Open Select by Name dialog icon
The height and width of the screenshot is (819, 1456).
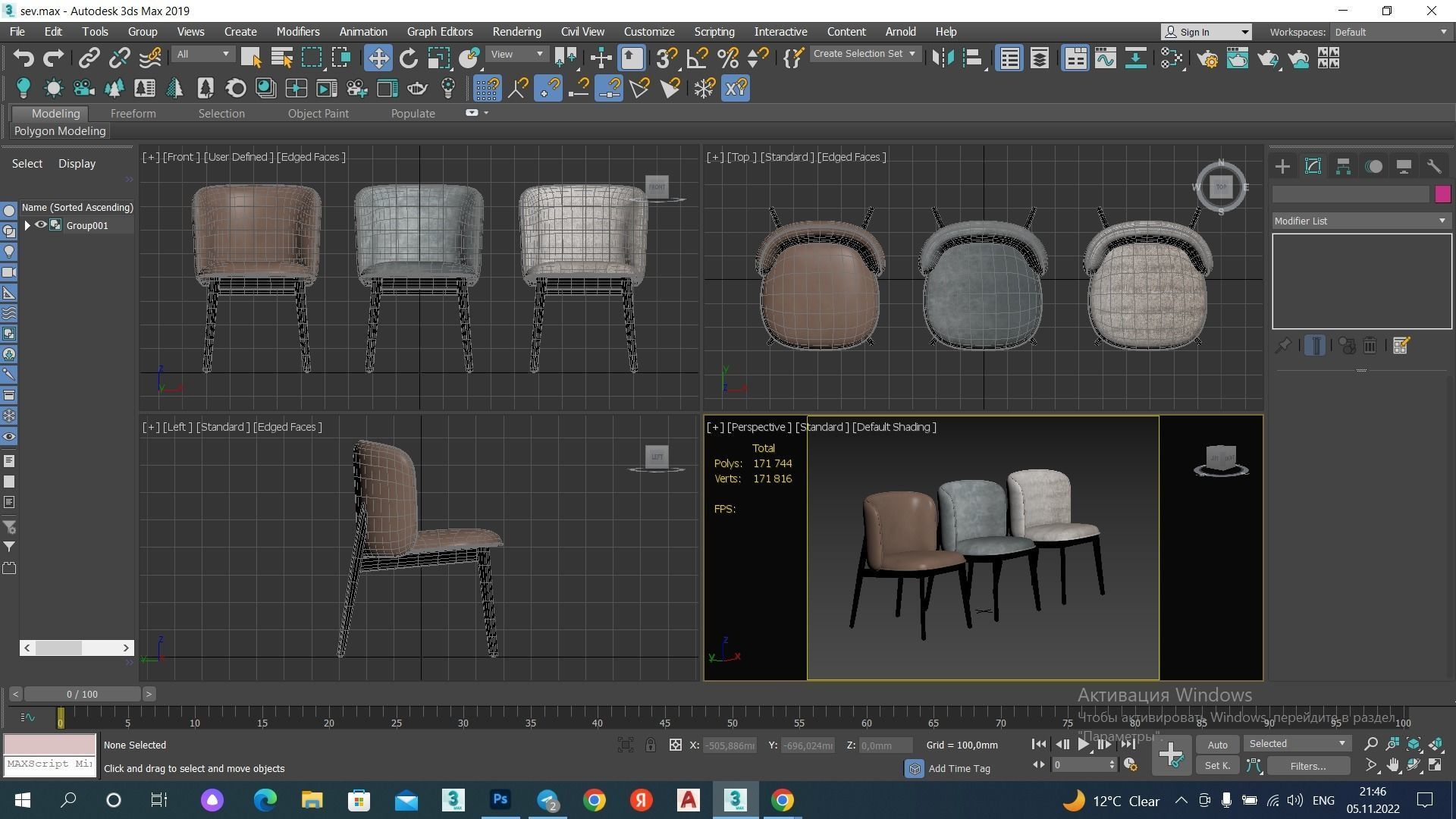click(x=282, y=58)
